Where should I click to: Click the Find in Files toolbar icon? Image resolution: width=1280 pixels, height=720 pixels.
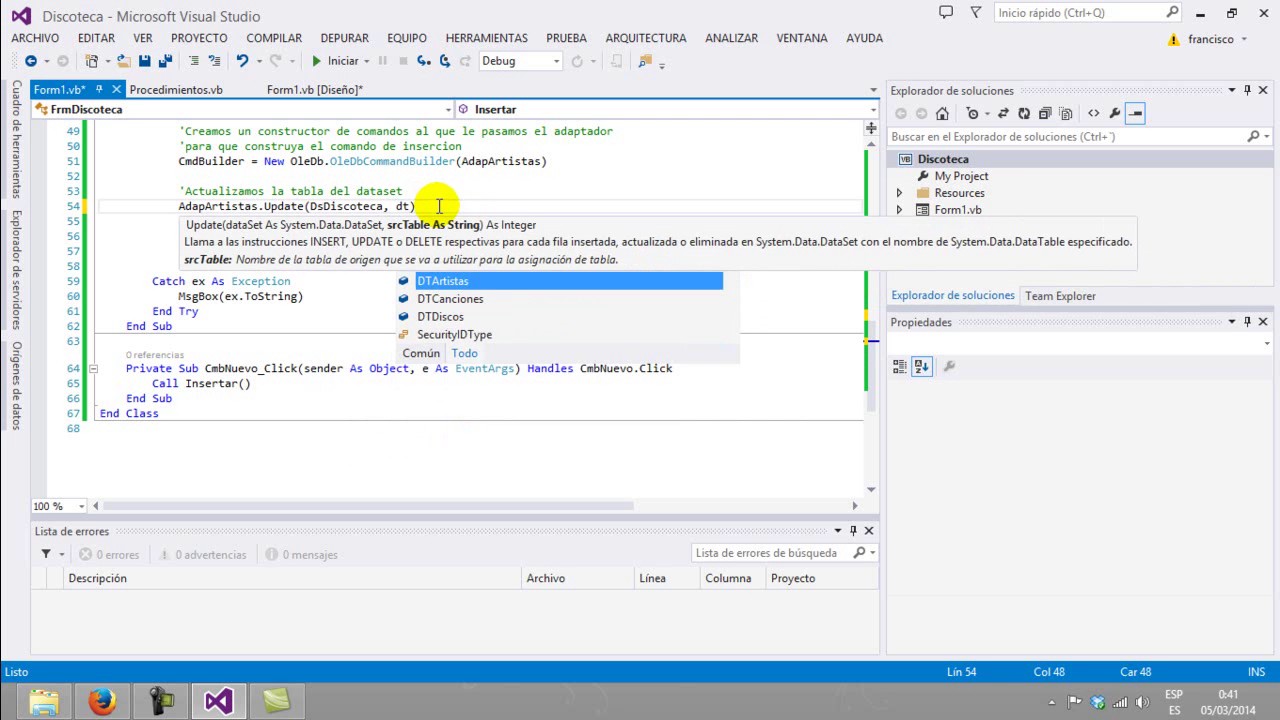pyautogui.click(x=644, y=61)
